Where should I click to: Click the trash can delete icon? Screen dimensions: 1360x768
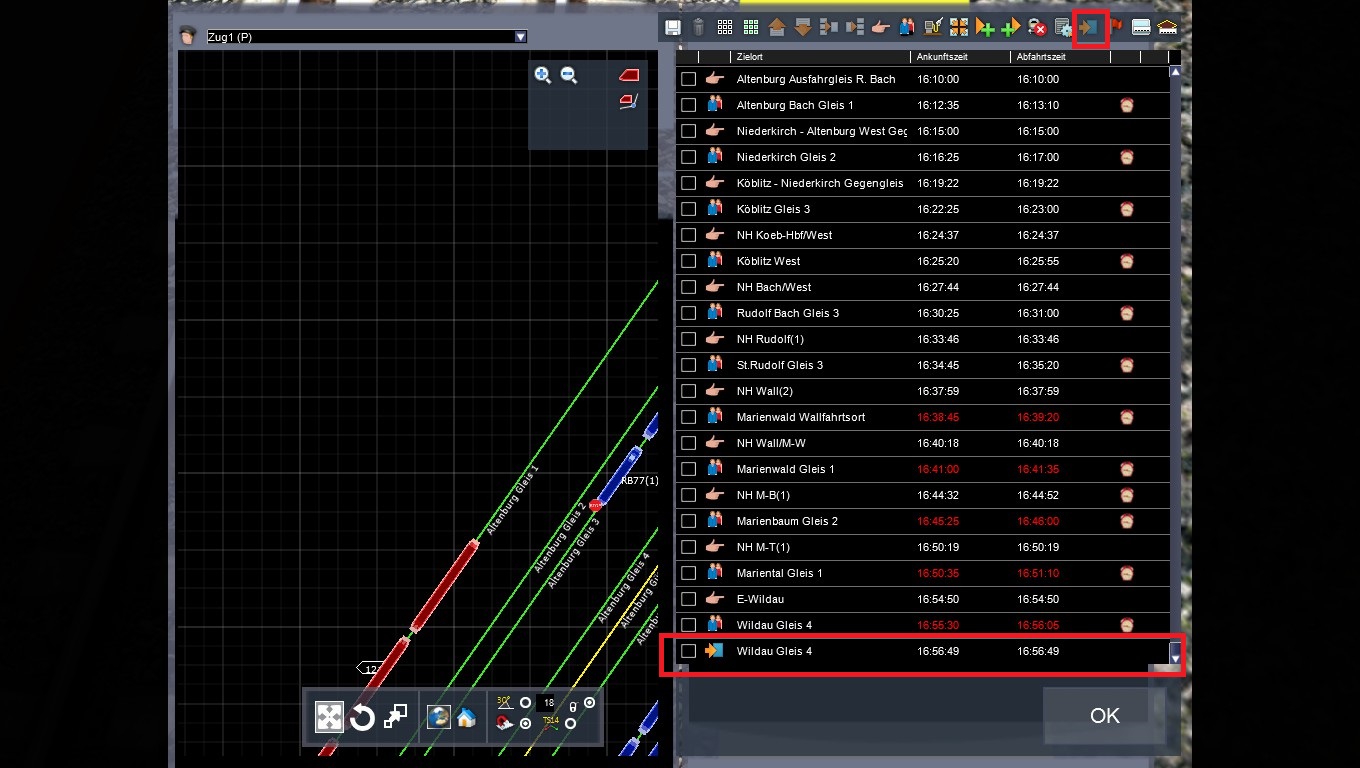pyautogui.click(x=699, y=28)
